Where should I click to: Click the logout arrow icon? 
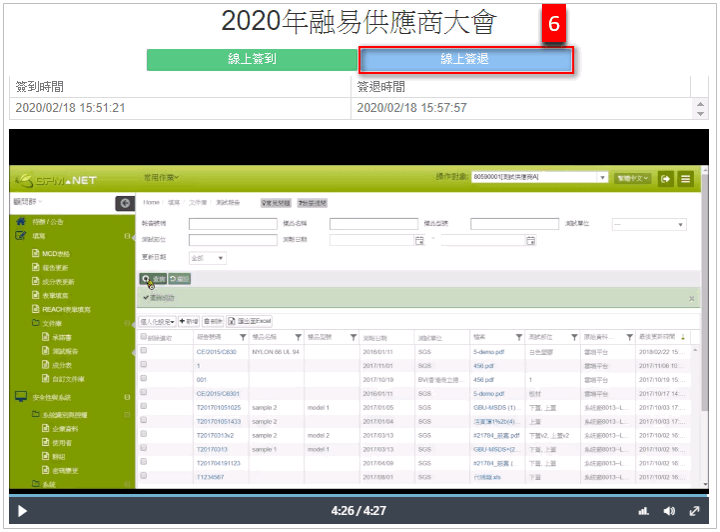(x=665, y=179)
